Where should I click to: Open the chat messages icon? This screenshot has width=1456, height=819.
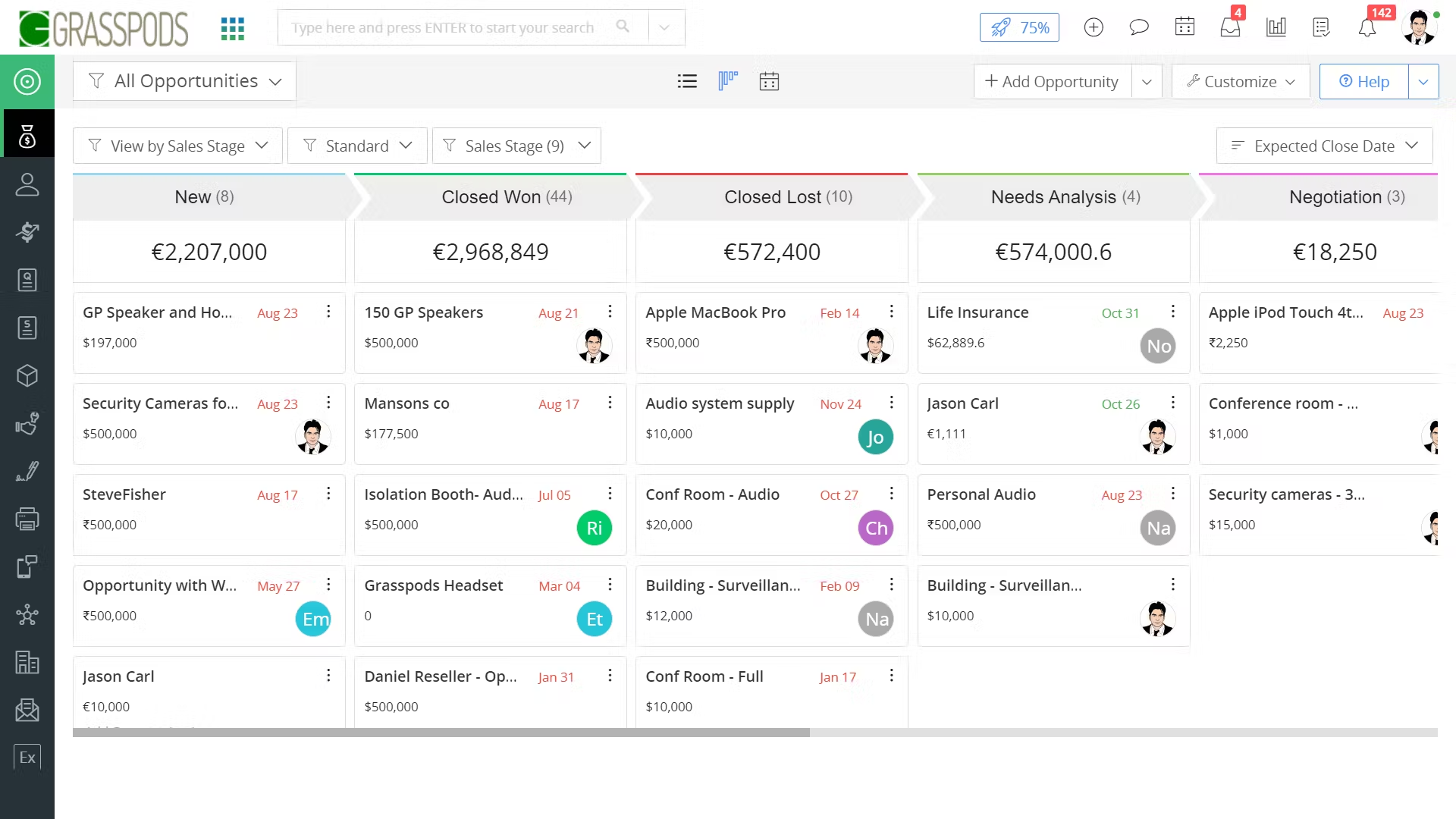[1139, 27]
